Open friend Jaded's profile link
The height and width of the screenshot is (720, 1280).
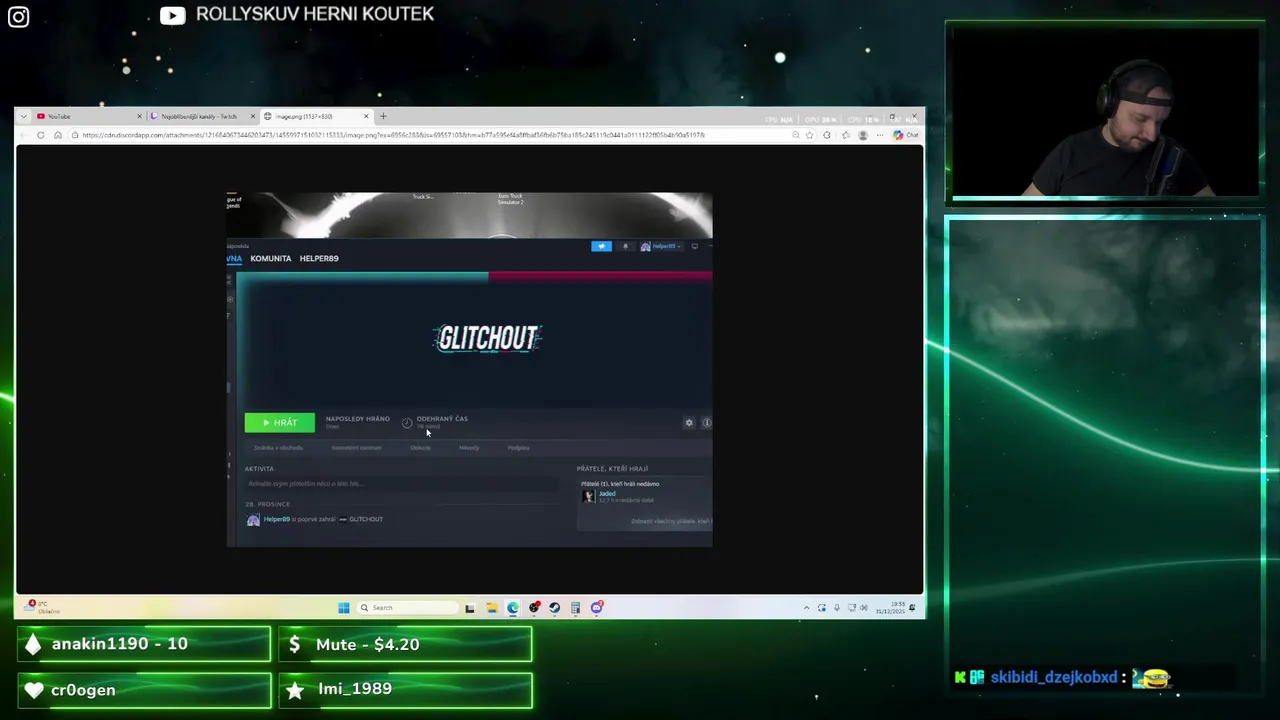pyautogui.click(x=607, y=493)
